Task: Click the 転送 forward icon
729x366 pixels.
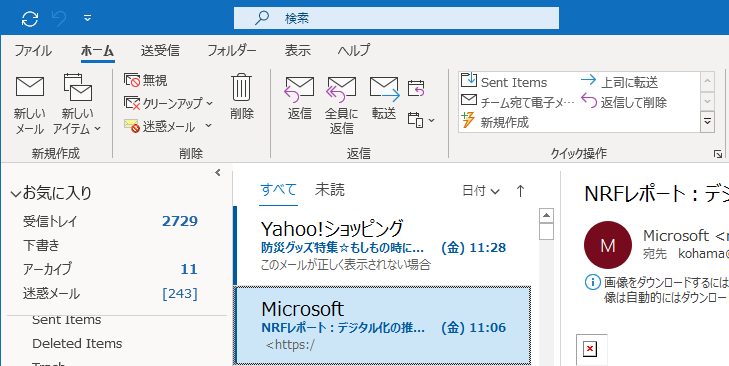Action: pos(384,89)
